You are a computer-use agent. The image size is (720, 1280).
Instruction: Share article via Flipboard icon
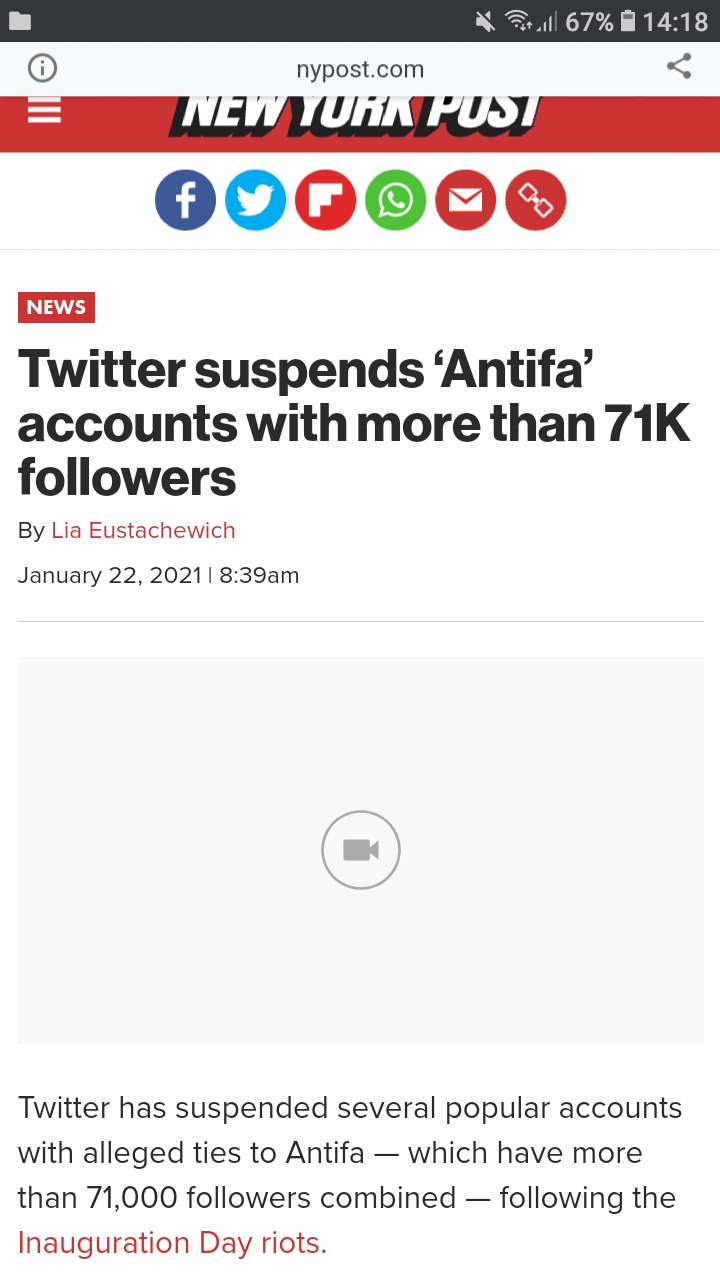(x=326, y=201)
